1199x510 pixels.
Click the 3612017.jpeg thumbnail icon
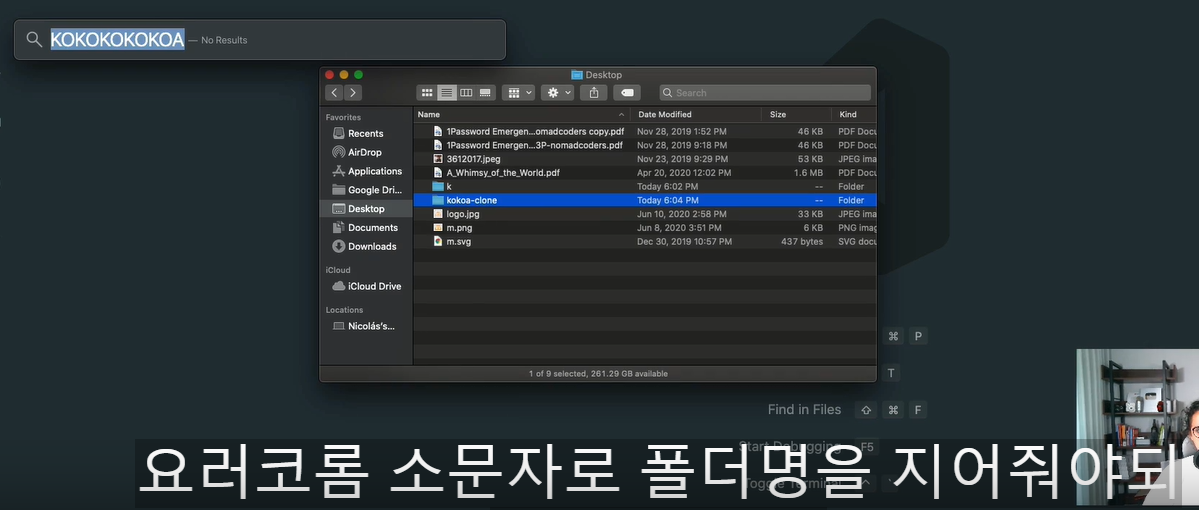(x=437, y=159)
